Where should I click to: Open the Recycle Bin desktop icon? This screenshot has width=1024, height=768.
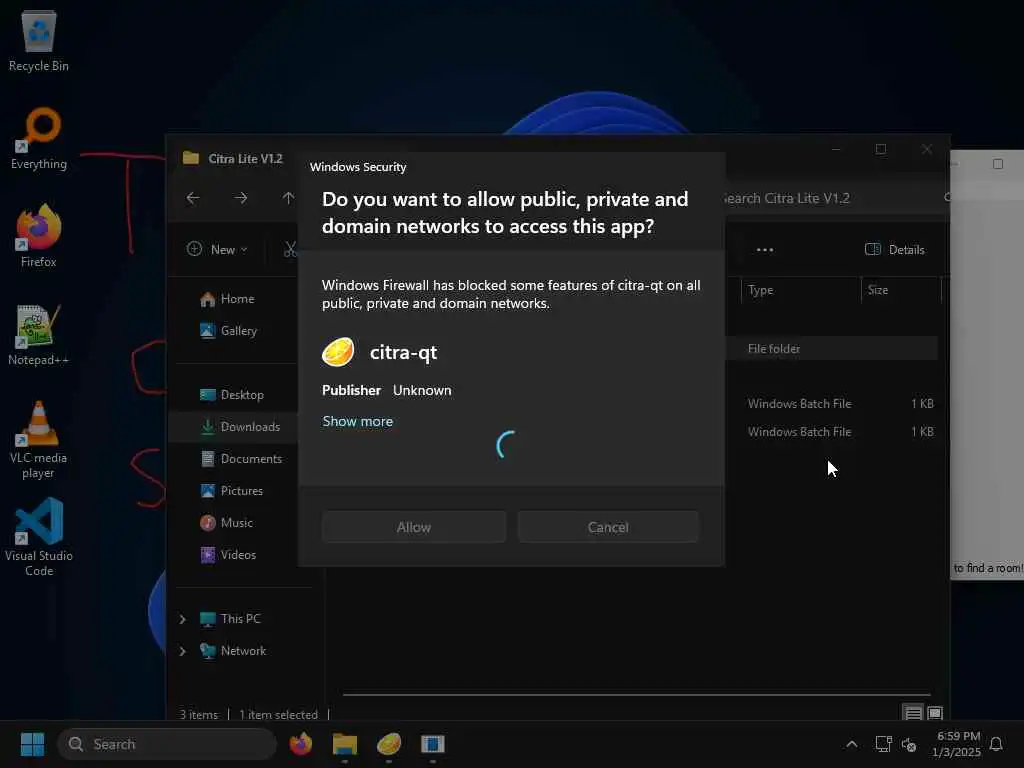pyautogui.click(x=39, y=40)
